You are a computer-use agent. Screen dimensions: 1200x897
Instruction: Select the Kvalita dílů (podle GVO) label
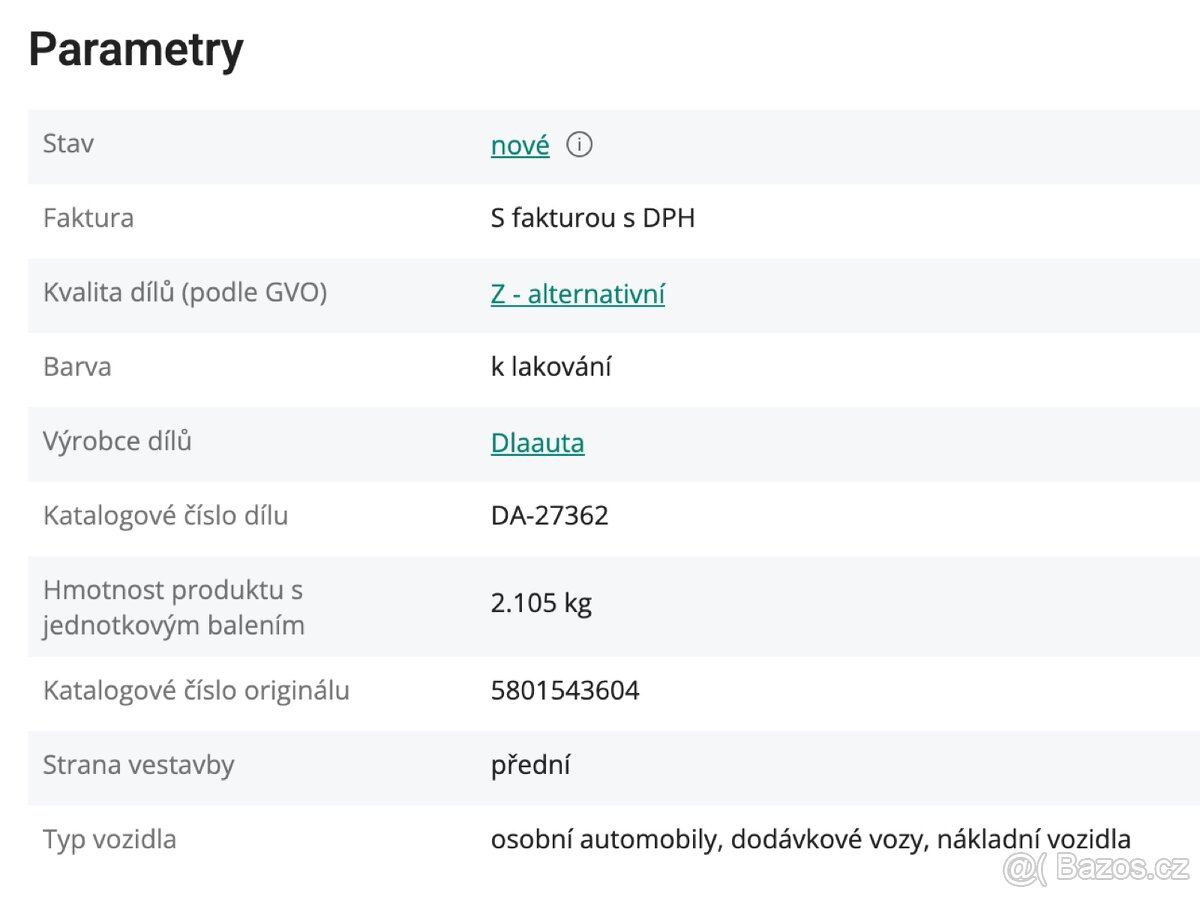pyautogui.click(x=185, y=293)
